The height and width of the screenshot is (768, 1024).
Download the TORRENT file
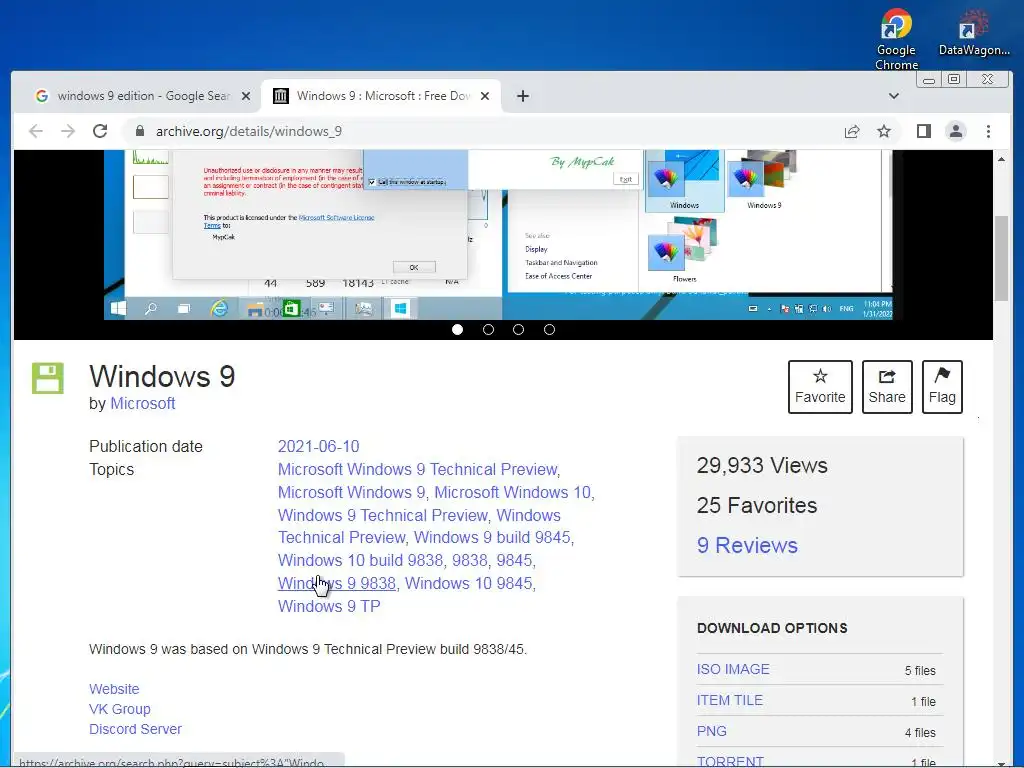[729, 761]
